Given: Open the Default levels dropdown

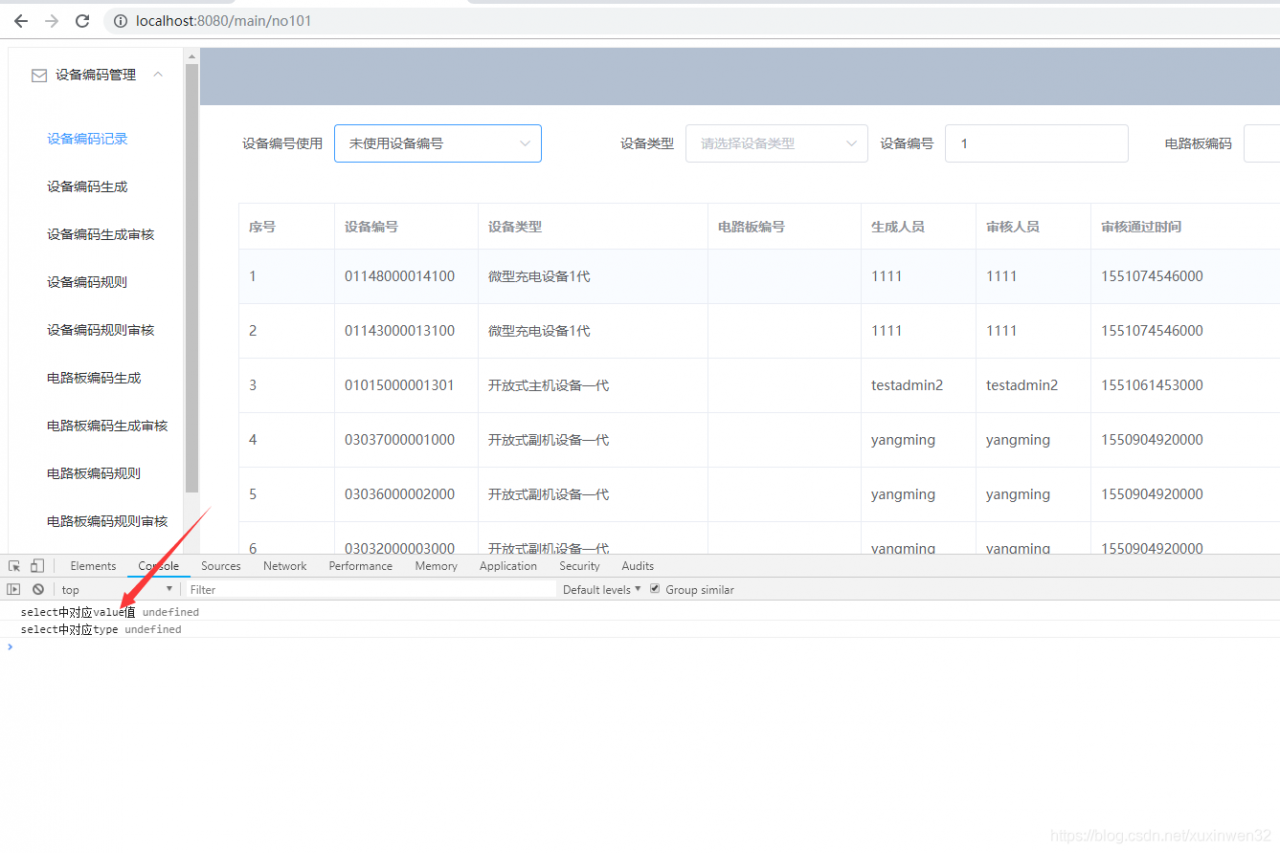Looking at the screenshot, I should [x=602, y=590].
